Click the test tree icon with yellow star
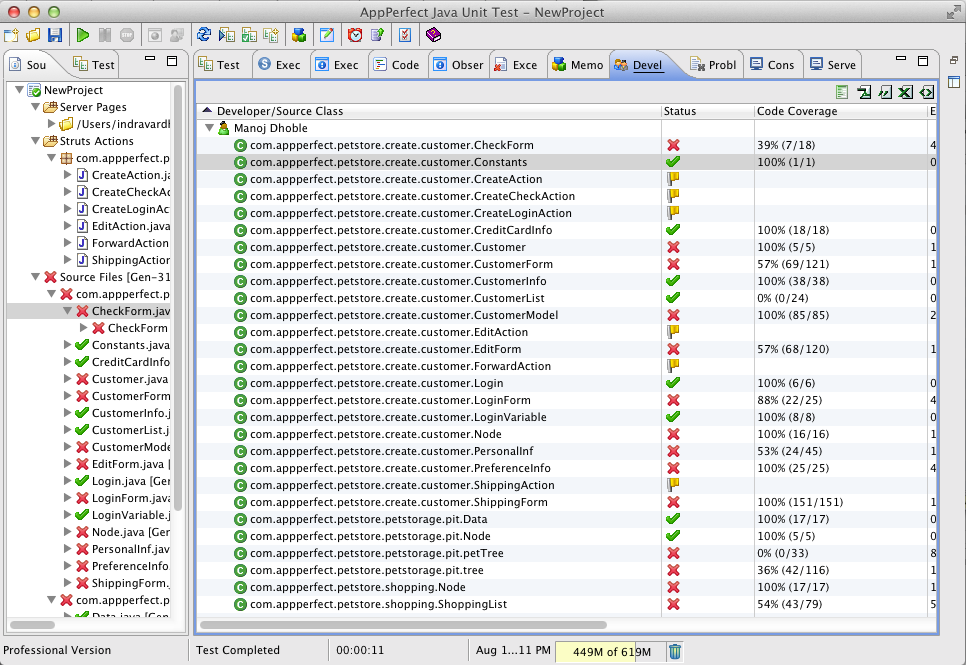This screenshot has height=665, width=966. point(271,35)
